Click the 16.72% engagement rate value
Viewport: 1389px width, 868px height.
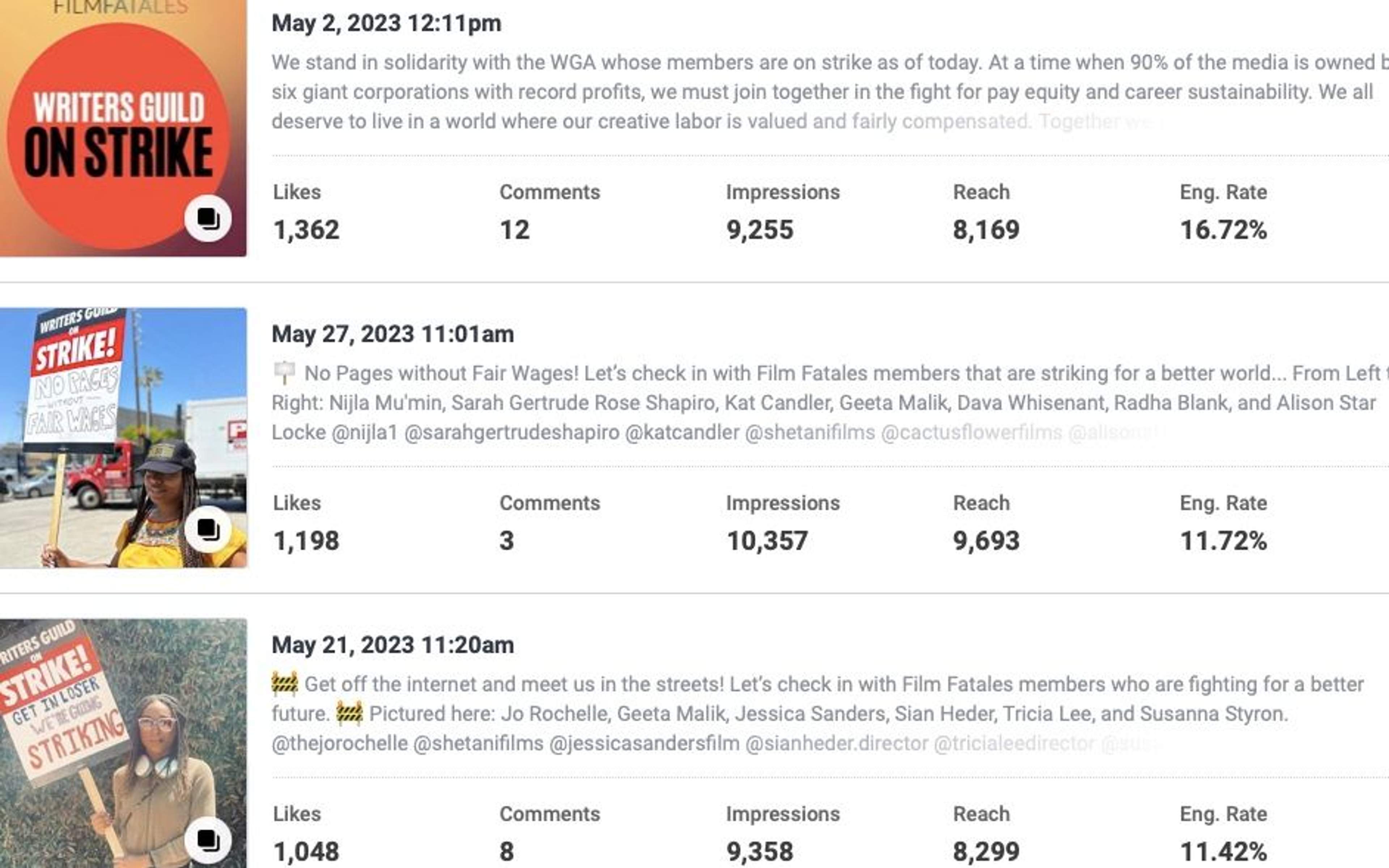coord(1223,230)
